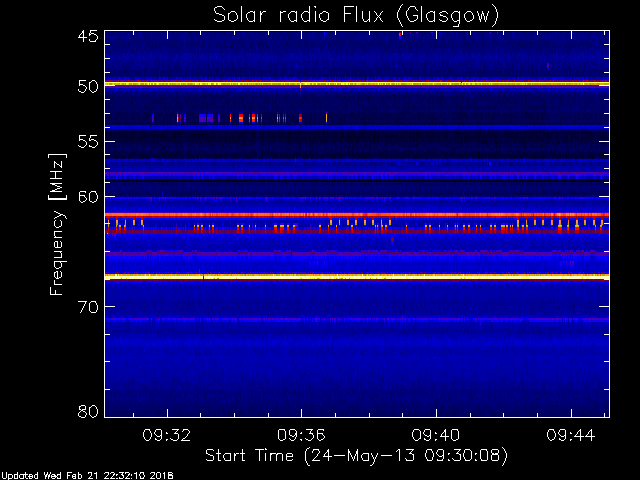640x480 pixels.
Task: Click the plot title 'Solar radio Flux (Glasgow)'
Action: coord(356,16)
